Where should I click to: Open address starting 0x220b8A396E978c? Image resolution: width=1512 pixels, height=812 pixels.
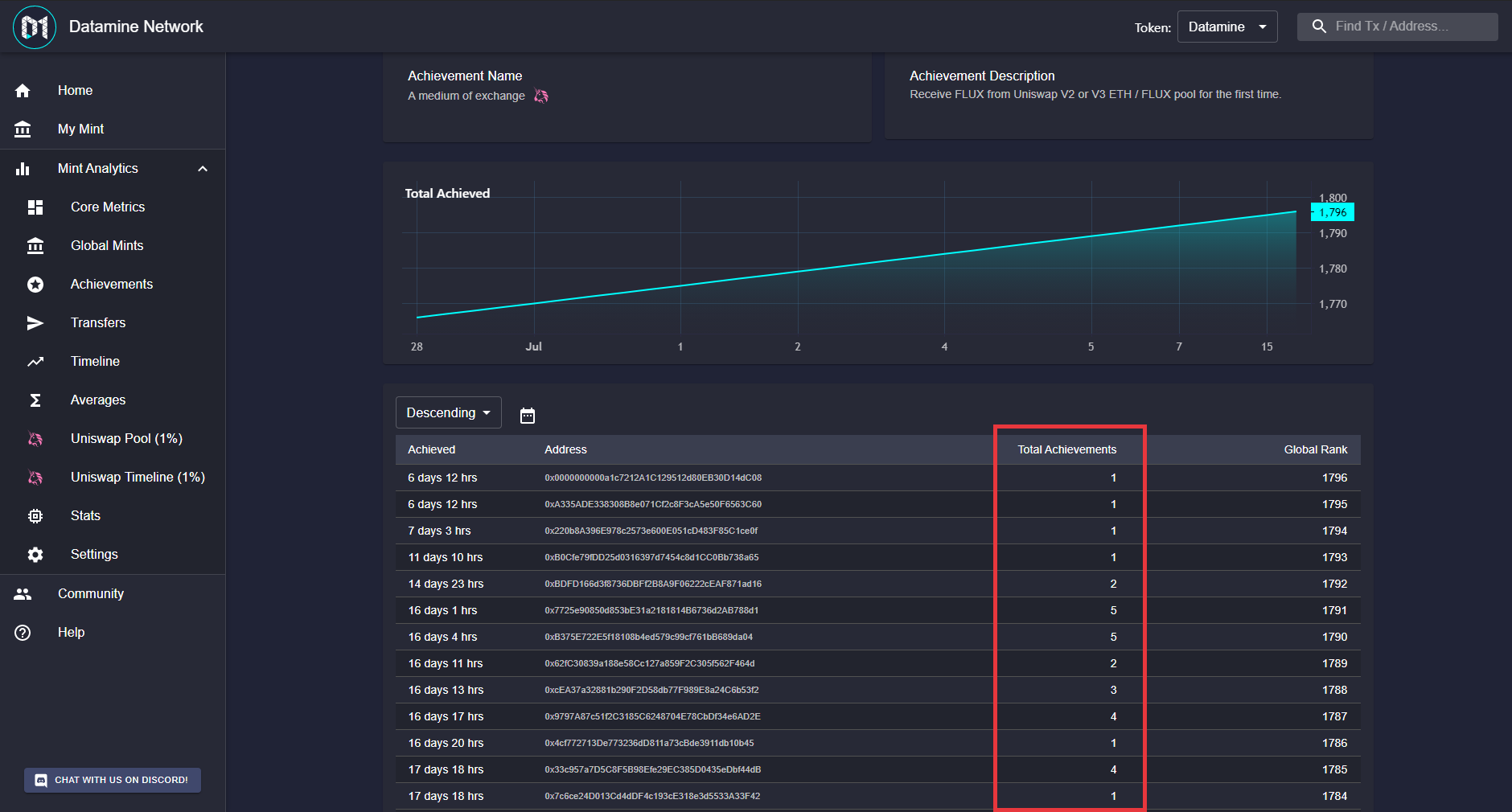651,531
